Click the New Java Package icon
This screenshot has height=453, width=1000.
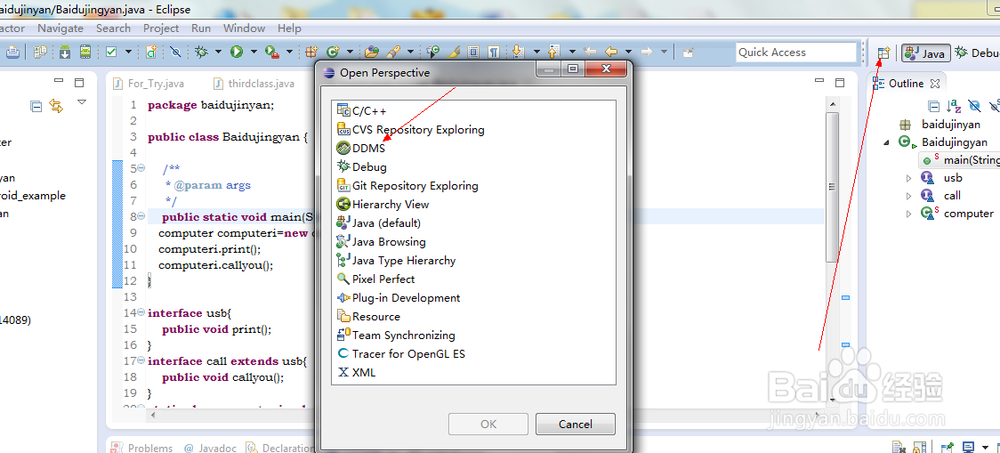pyautogui.click(x=311, y=52)
